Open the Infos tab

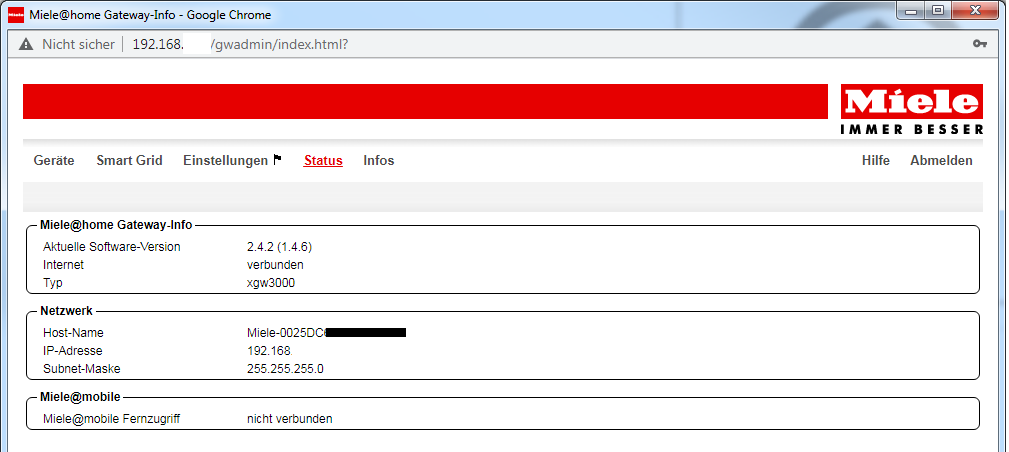point(379,161)
